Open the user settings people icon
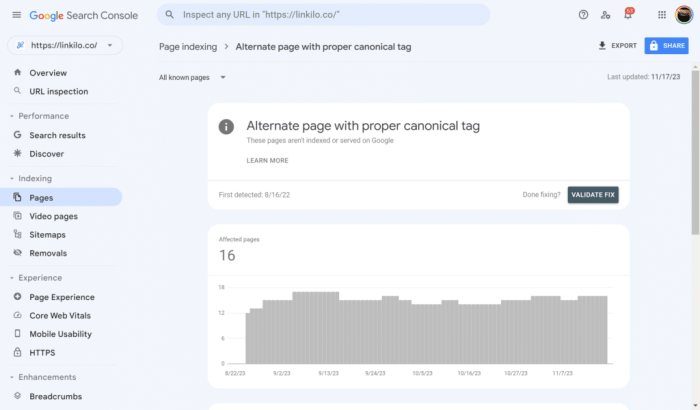Viewport: 700px width, 410px height. 605,15
